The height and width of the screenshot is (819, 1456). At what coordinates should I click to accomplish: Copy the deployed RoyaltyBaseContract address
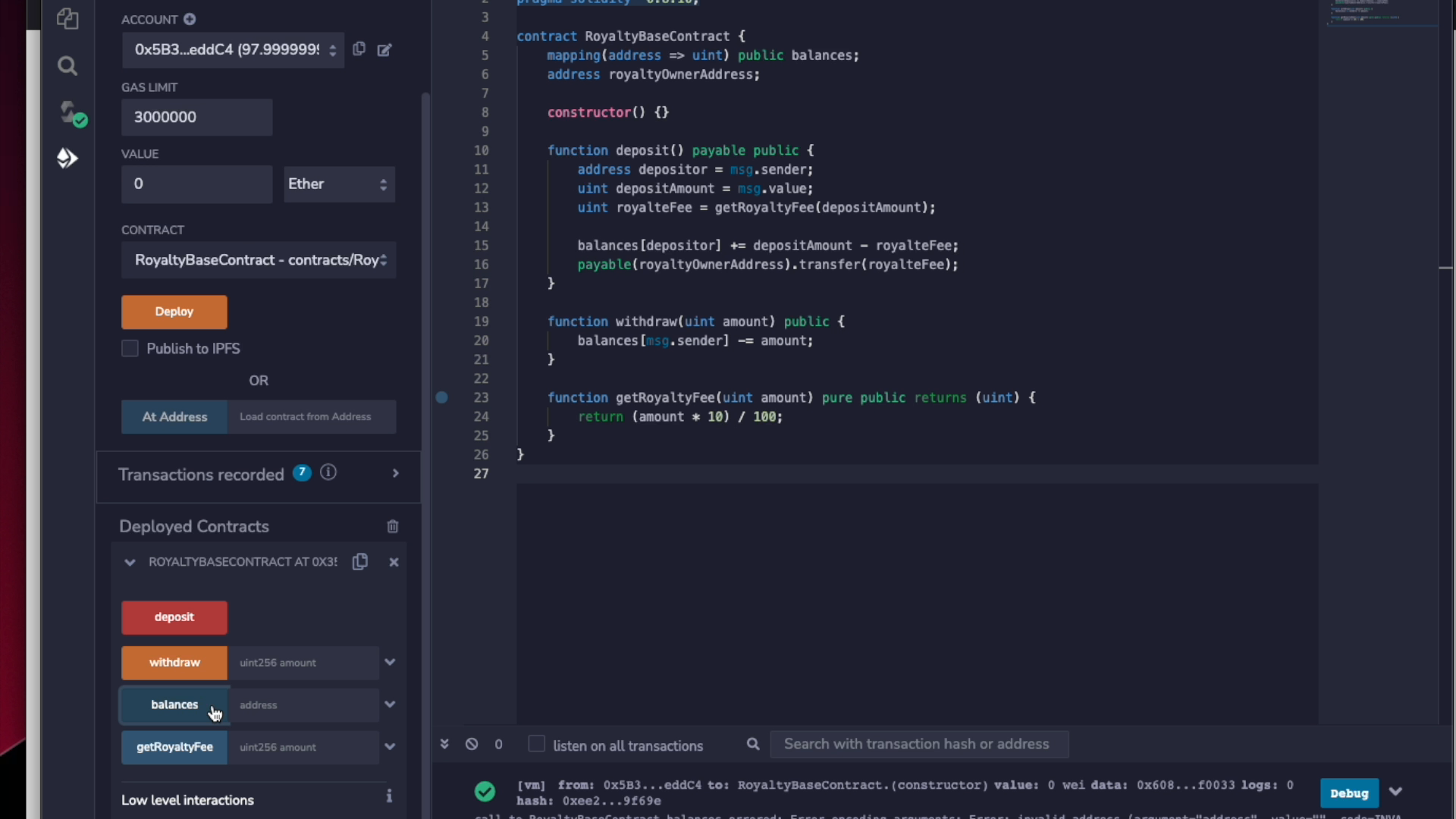point(360,561)
